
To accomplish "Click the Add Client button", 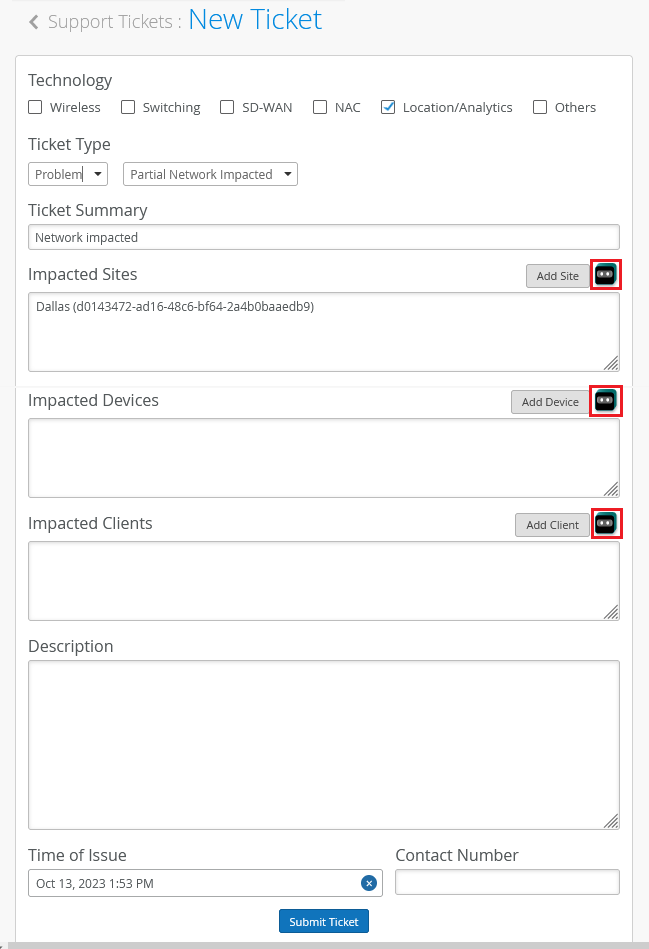I will (x=552, y=525).
